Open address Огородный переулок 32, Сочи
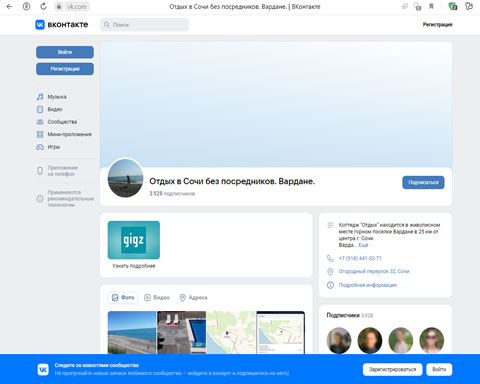The image size is (480, 384). point(374,271)
